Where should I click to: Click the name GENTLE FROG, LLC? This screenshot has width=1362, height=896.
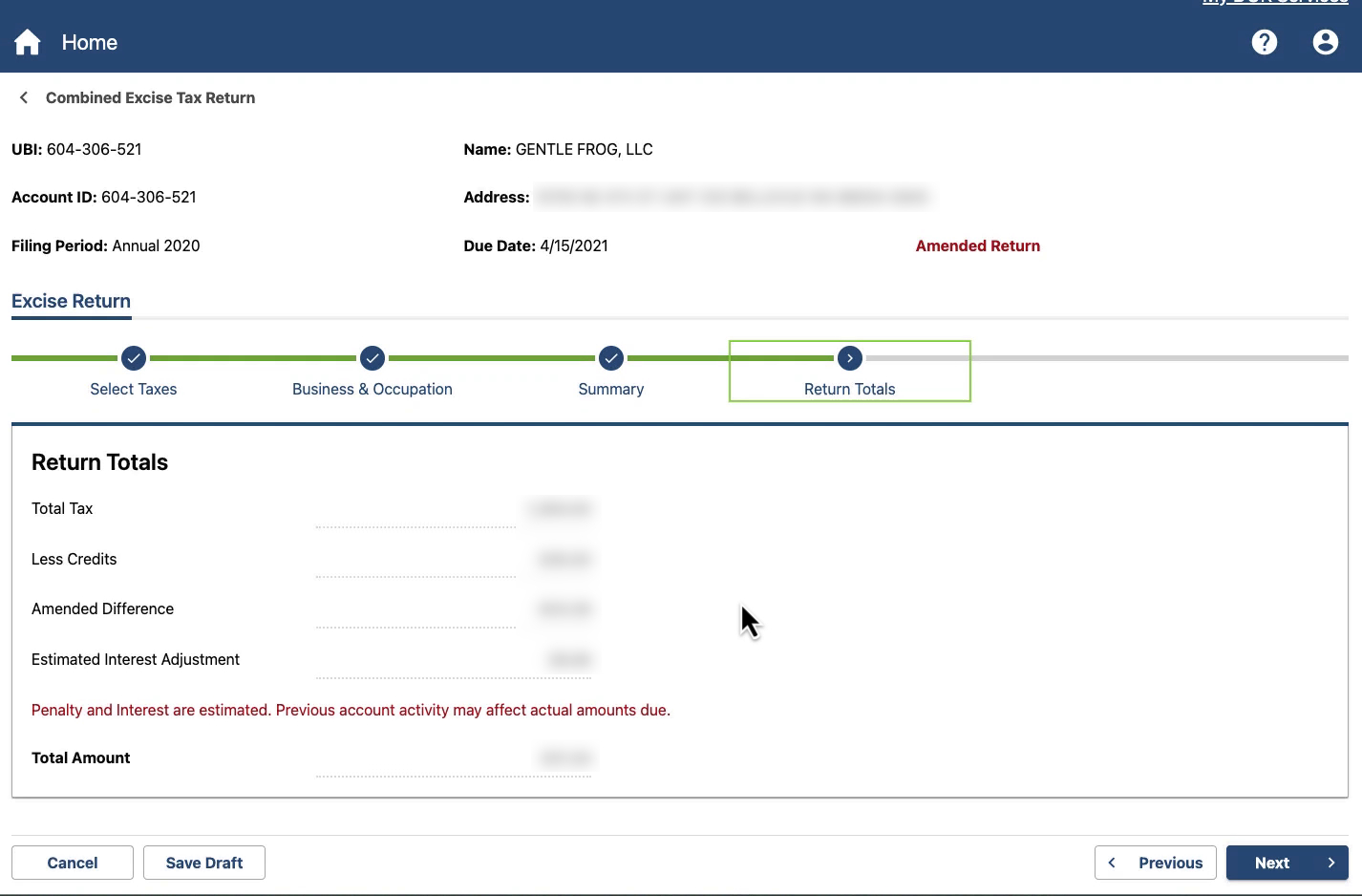[x=585, y=149]
